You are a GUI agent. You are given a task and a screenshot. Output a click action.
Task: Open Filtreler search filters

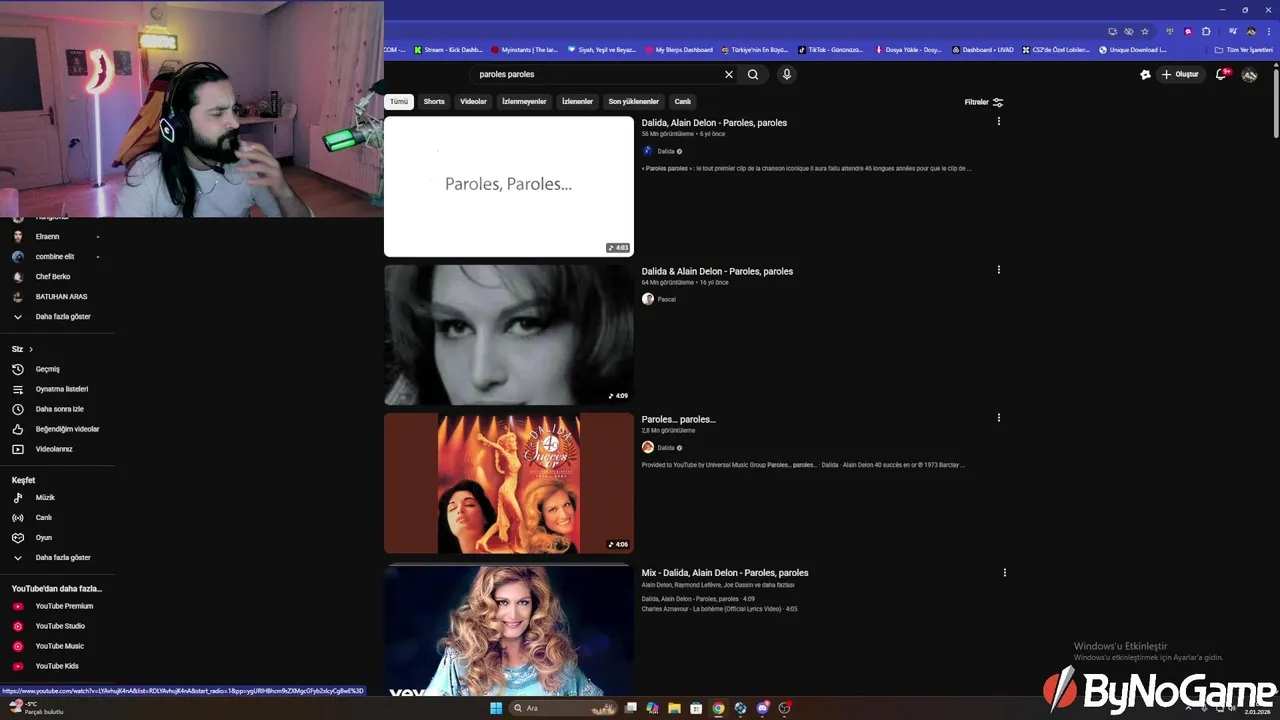pos(984,102)
